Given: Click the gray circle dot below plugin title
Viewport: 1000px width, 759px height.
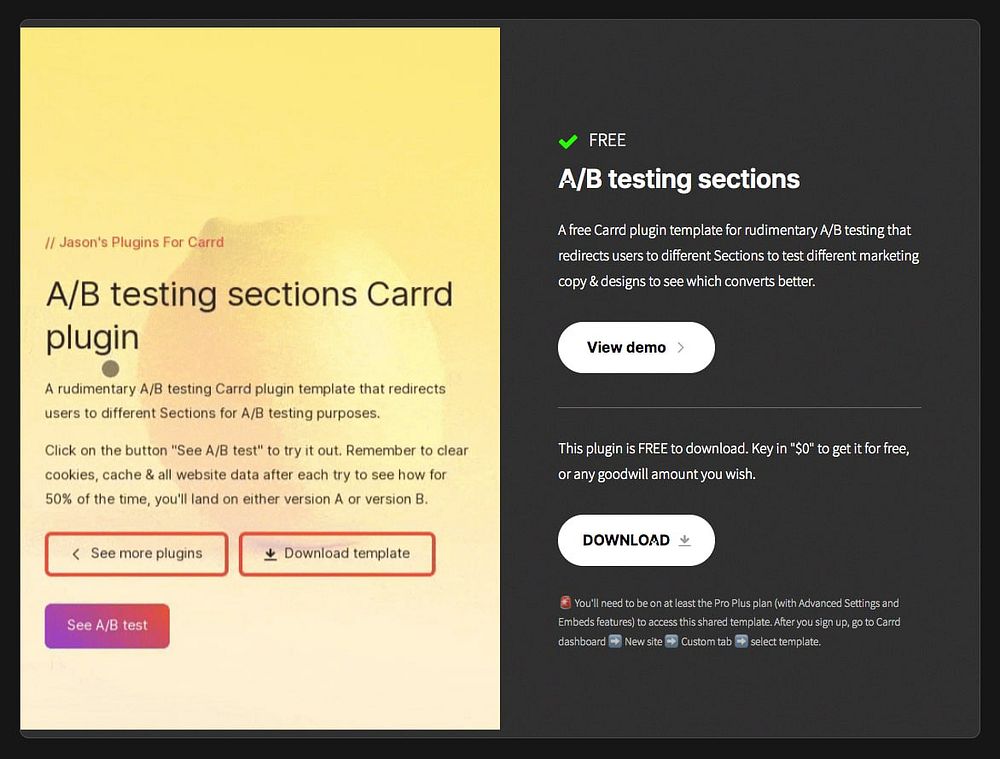Looking at the screenshot, I should coord(111,369).
